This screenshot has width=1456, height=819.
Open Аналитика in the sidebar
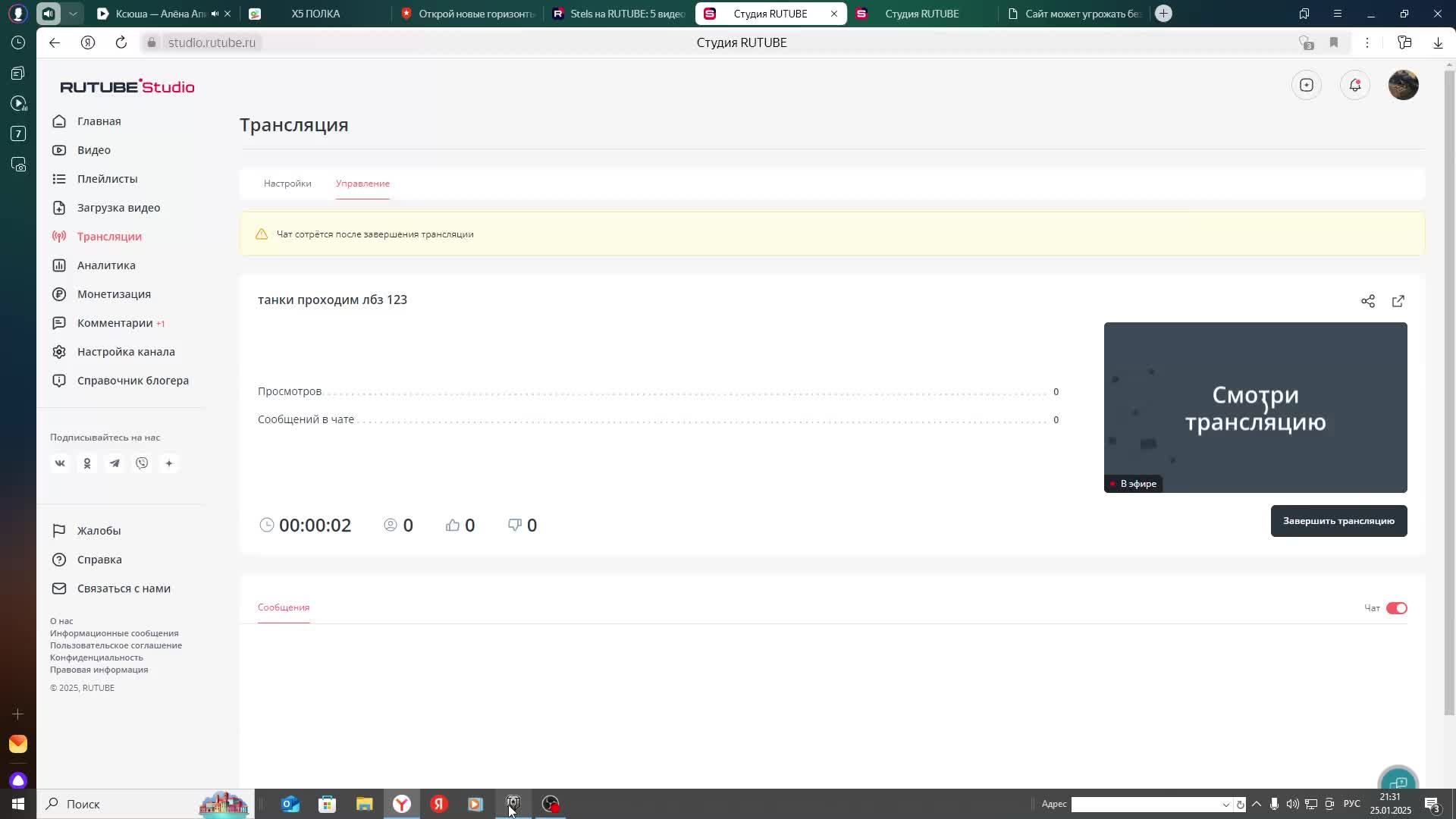tap(106, 265)
